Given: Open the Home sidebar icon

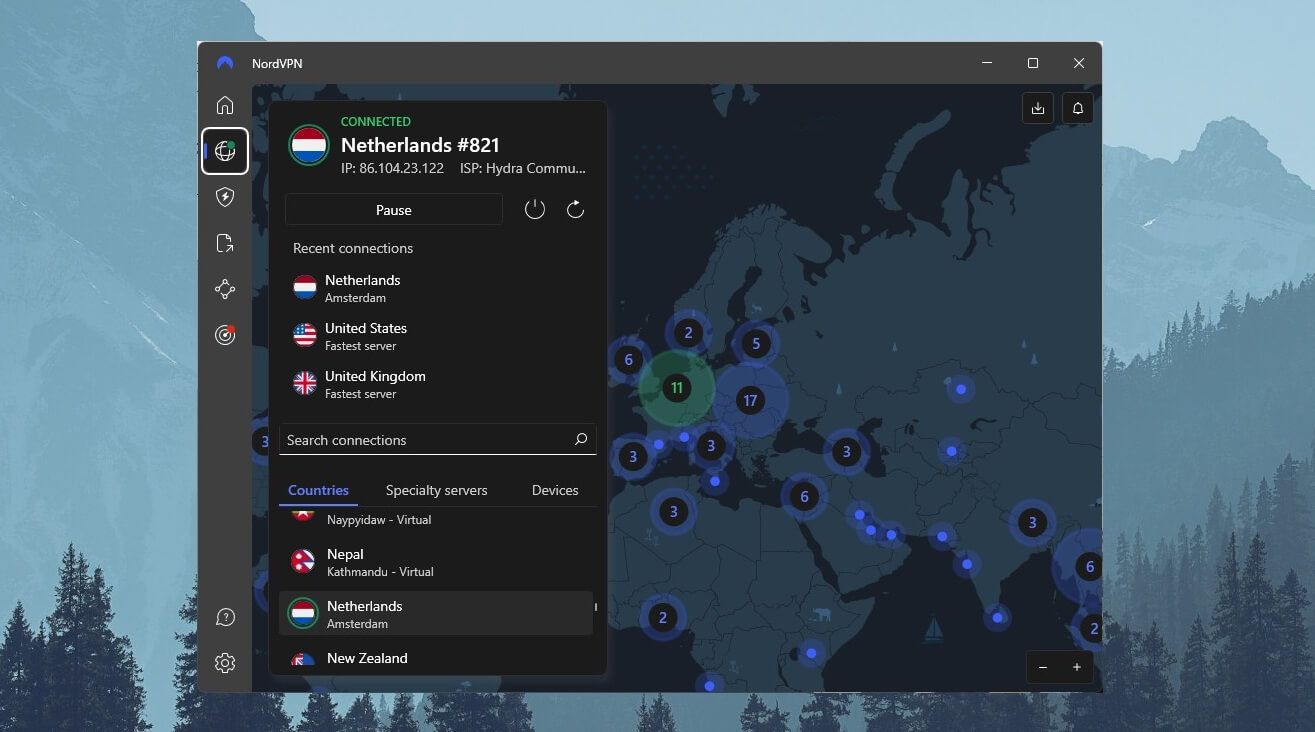Looking at the screenshot, I should (225, 105).
